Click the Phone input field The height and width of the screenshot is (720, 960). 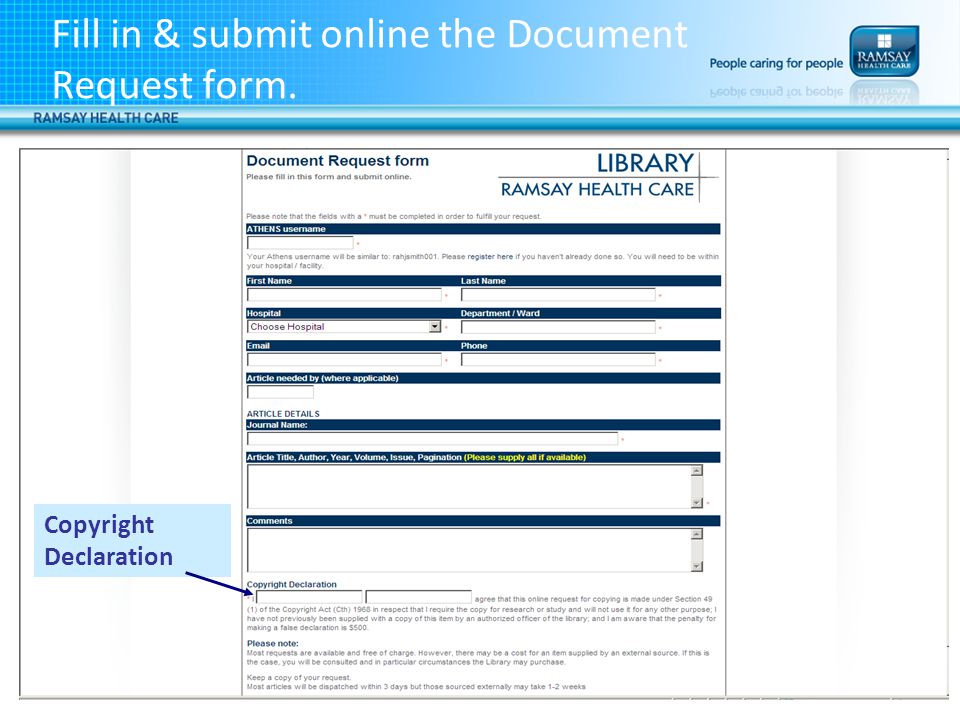pyautogui.click(x=558, y=359)
